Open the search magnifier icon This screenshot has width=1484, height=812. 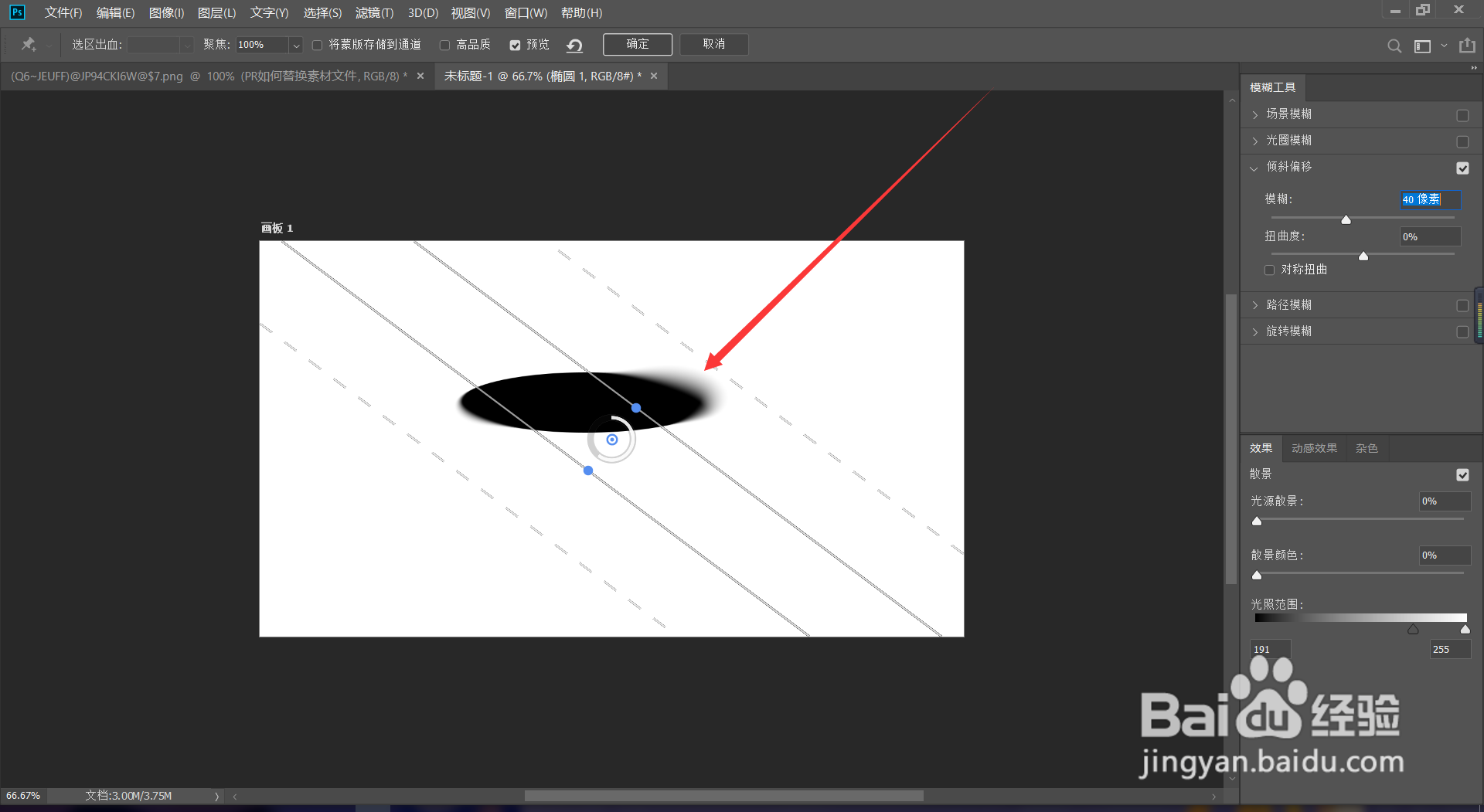[1394, 46]
